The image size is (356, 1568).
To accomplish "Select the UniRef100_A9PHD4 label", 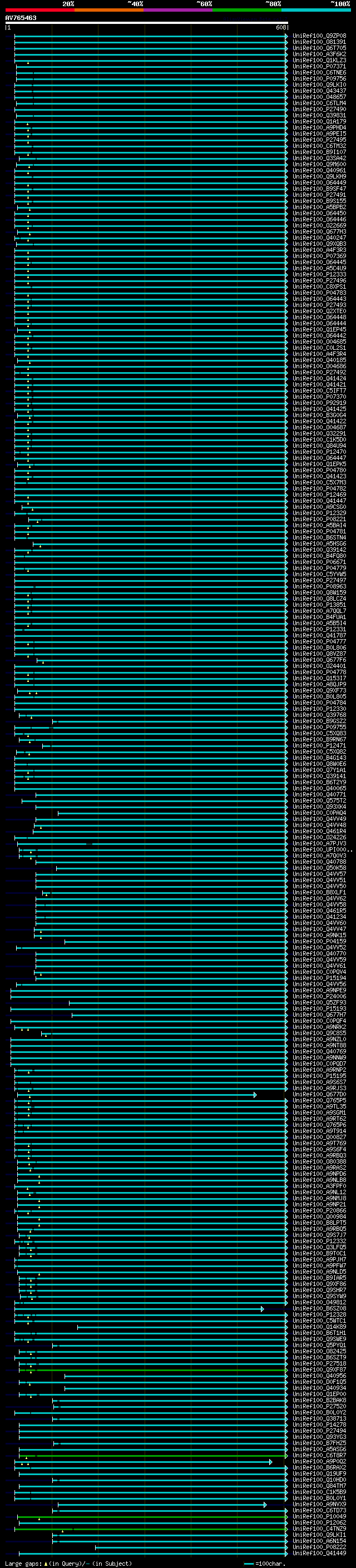I will point(319,127).
